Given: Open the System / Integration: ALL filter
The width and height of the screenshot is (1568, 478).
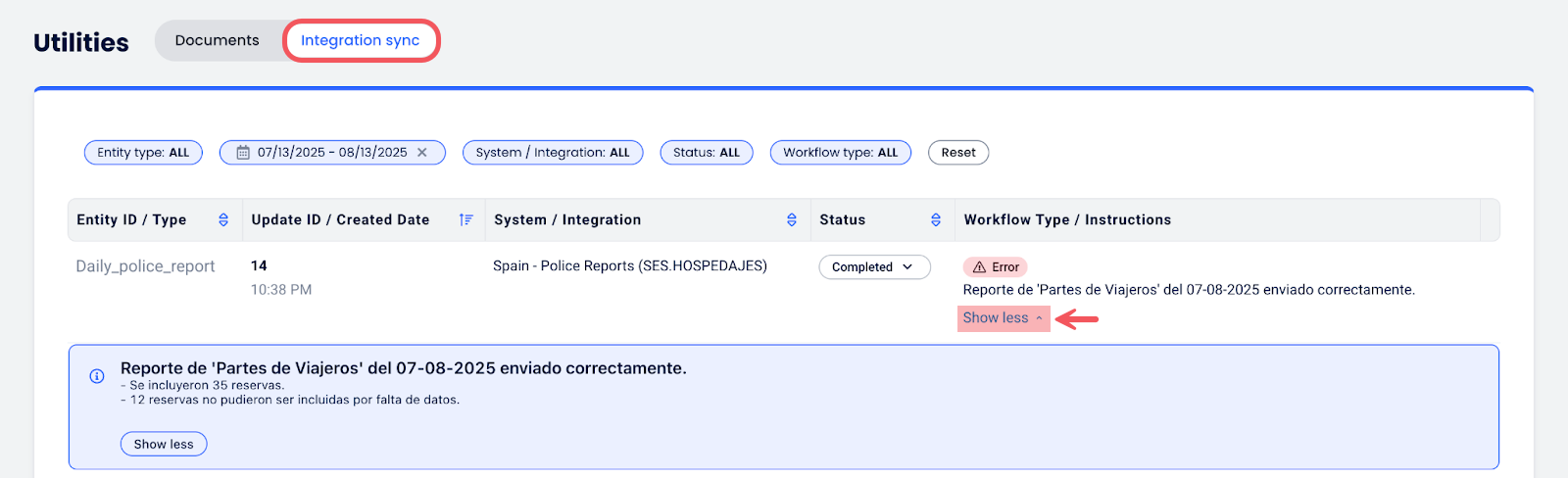Looking at the screenshot, I should click(x=553, y=153).
